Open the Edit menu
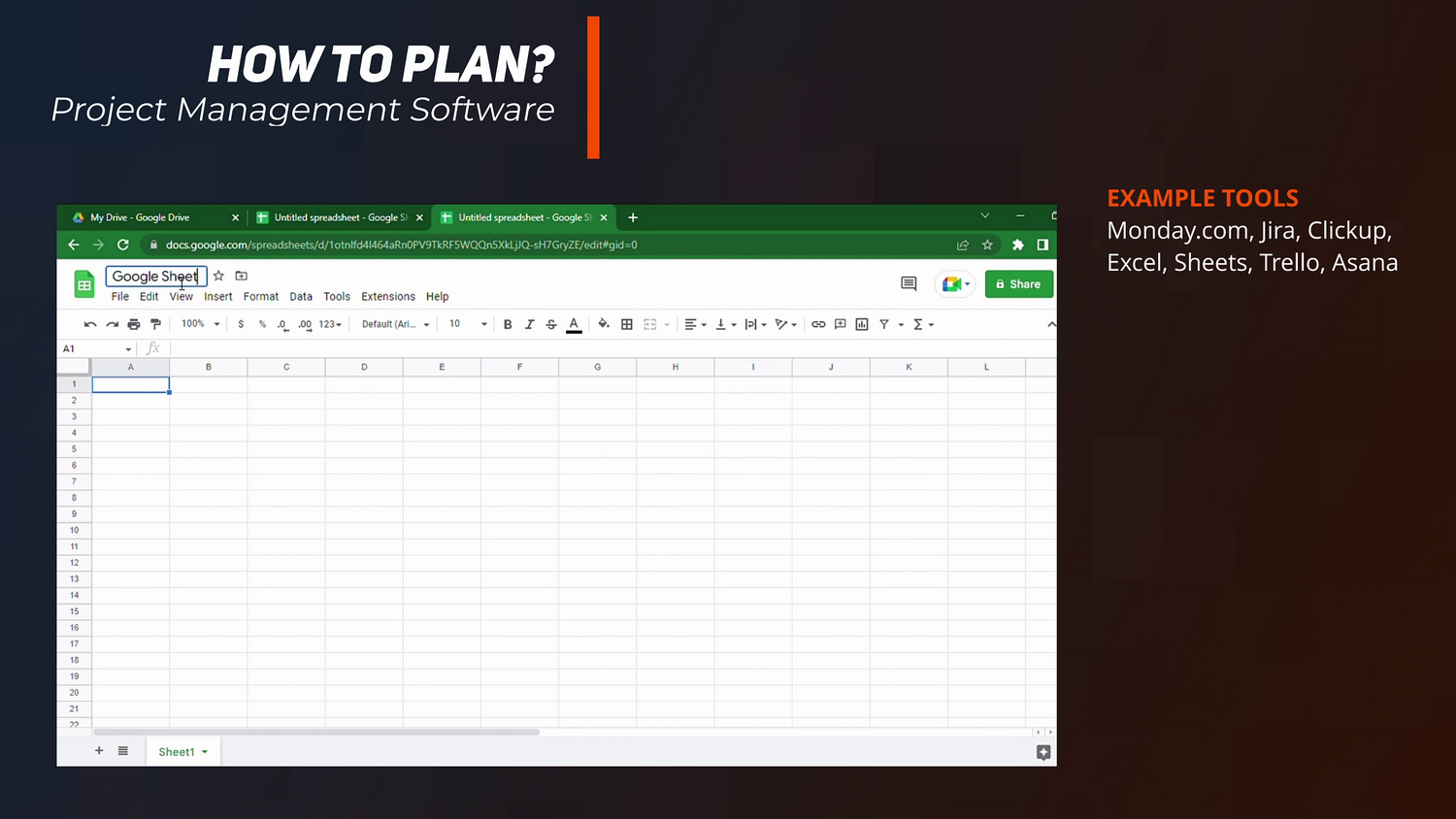This screenshot has height=819, width=1456. click(x=149, y=297)
